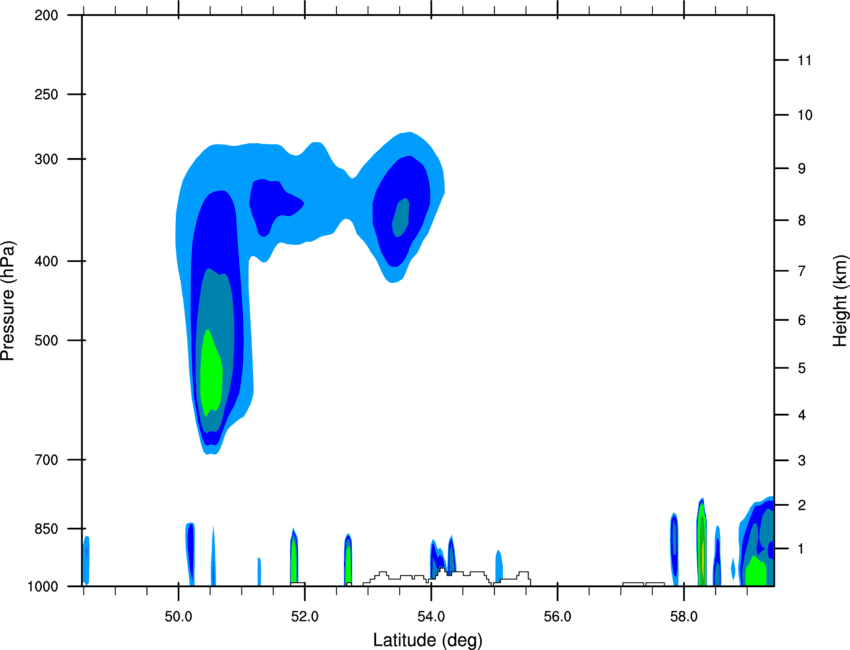Click the 2 km height label
850x650 pixels.
point(802,505)
